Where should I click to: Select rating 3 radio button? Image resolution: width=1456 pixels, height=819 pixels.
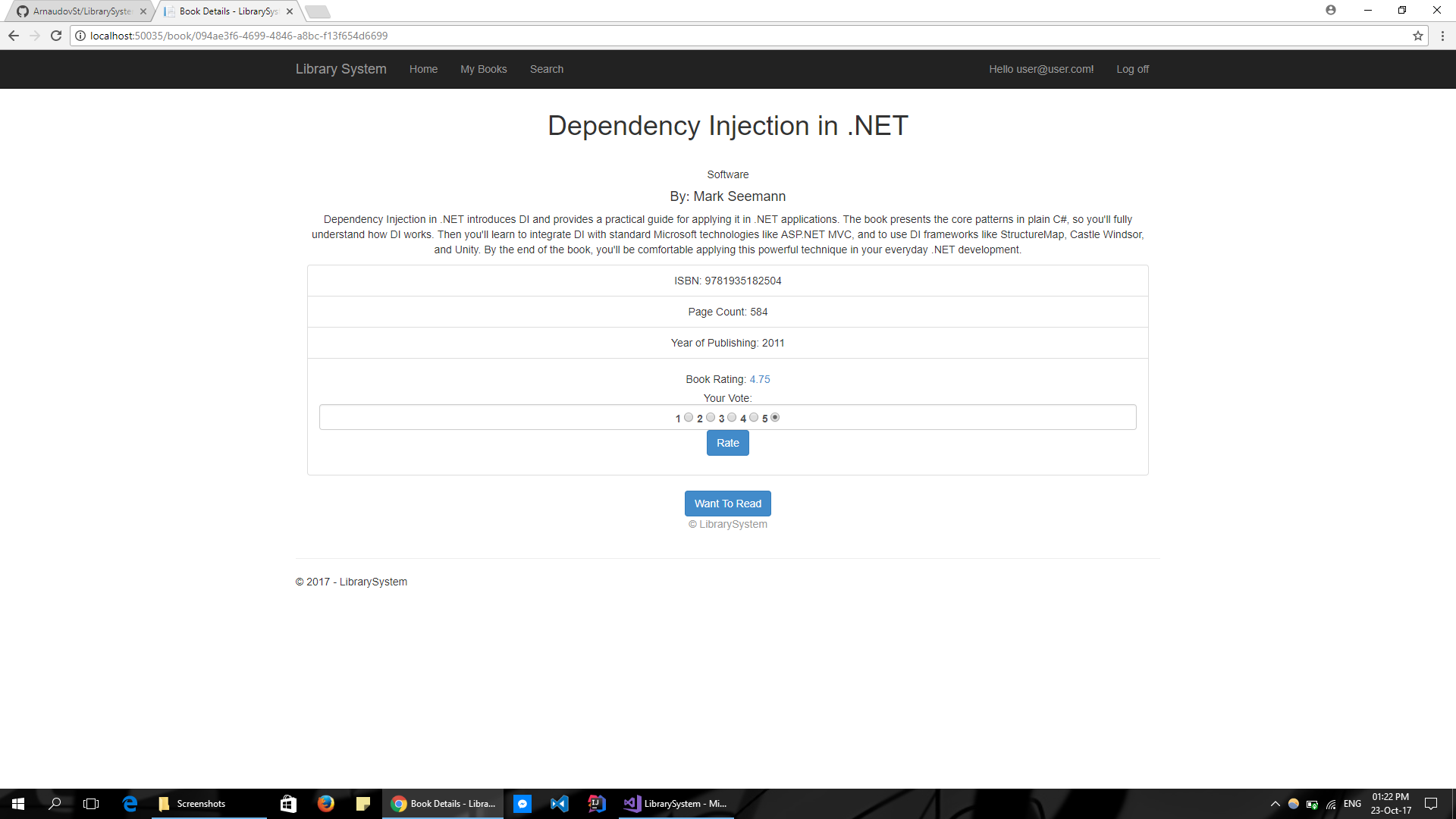point(732,417)
